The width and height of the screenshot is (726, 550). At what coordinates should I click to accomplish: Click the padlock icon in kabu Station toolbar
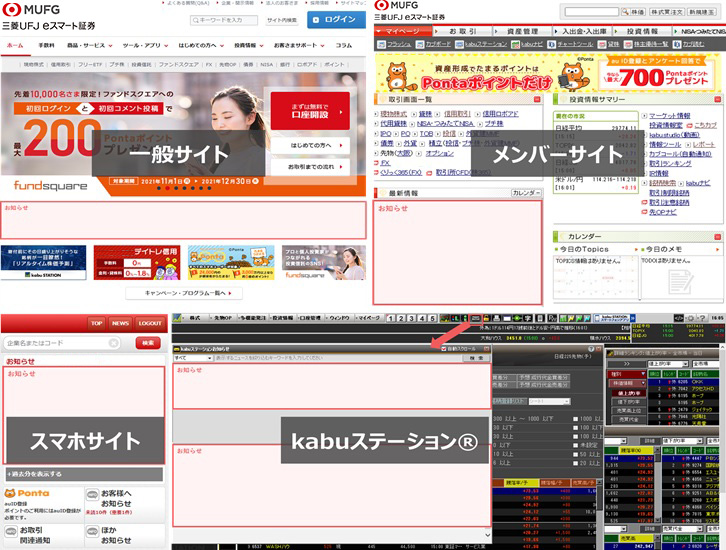click(487, 318)
